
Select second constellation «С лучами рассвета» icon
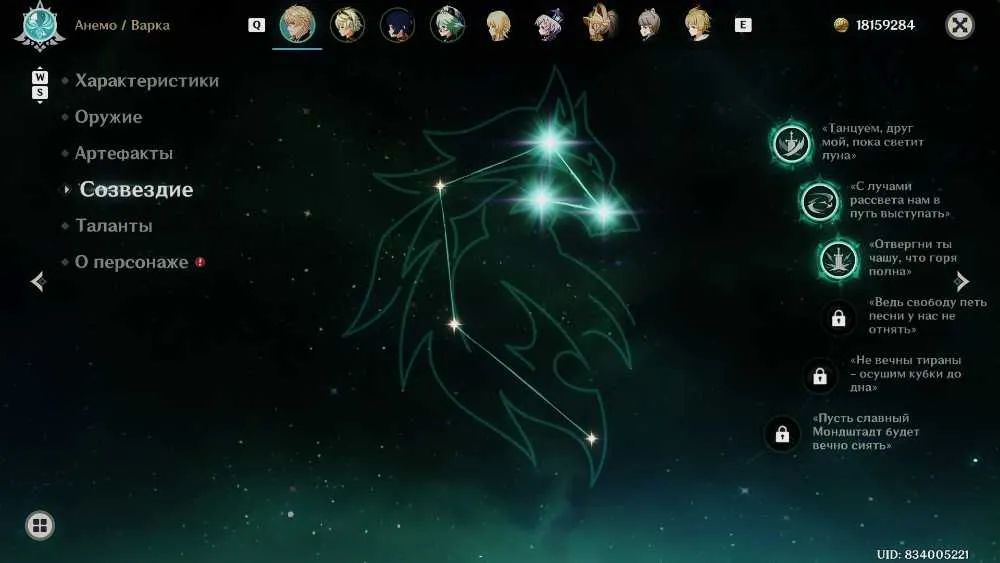point(820,201)
